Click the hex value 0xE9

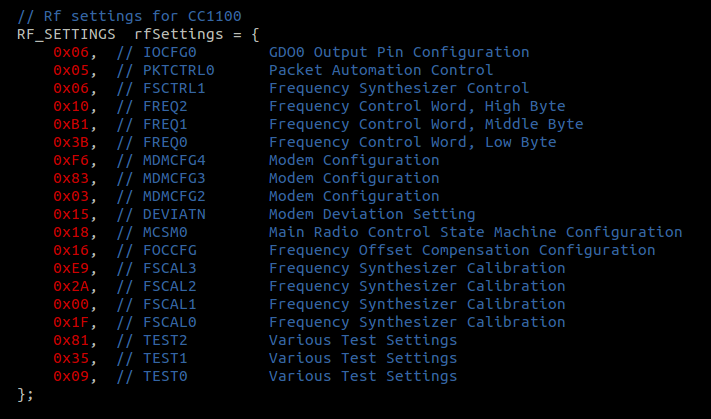71,268
